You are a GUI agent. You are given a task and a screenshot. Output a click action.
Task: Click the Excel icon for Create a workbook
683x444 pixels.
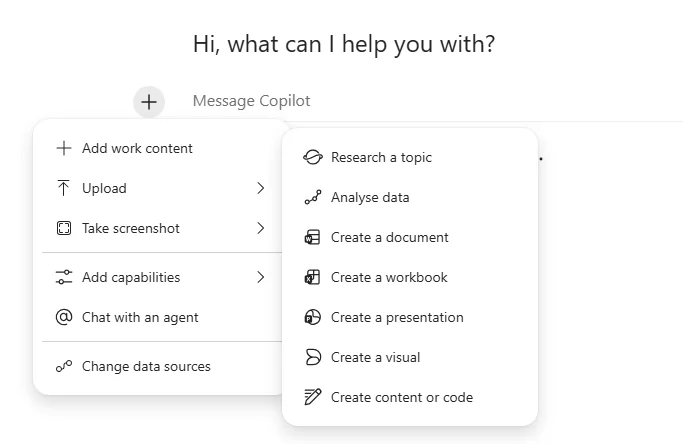(312, 277)
